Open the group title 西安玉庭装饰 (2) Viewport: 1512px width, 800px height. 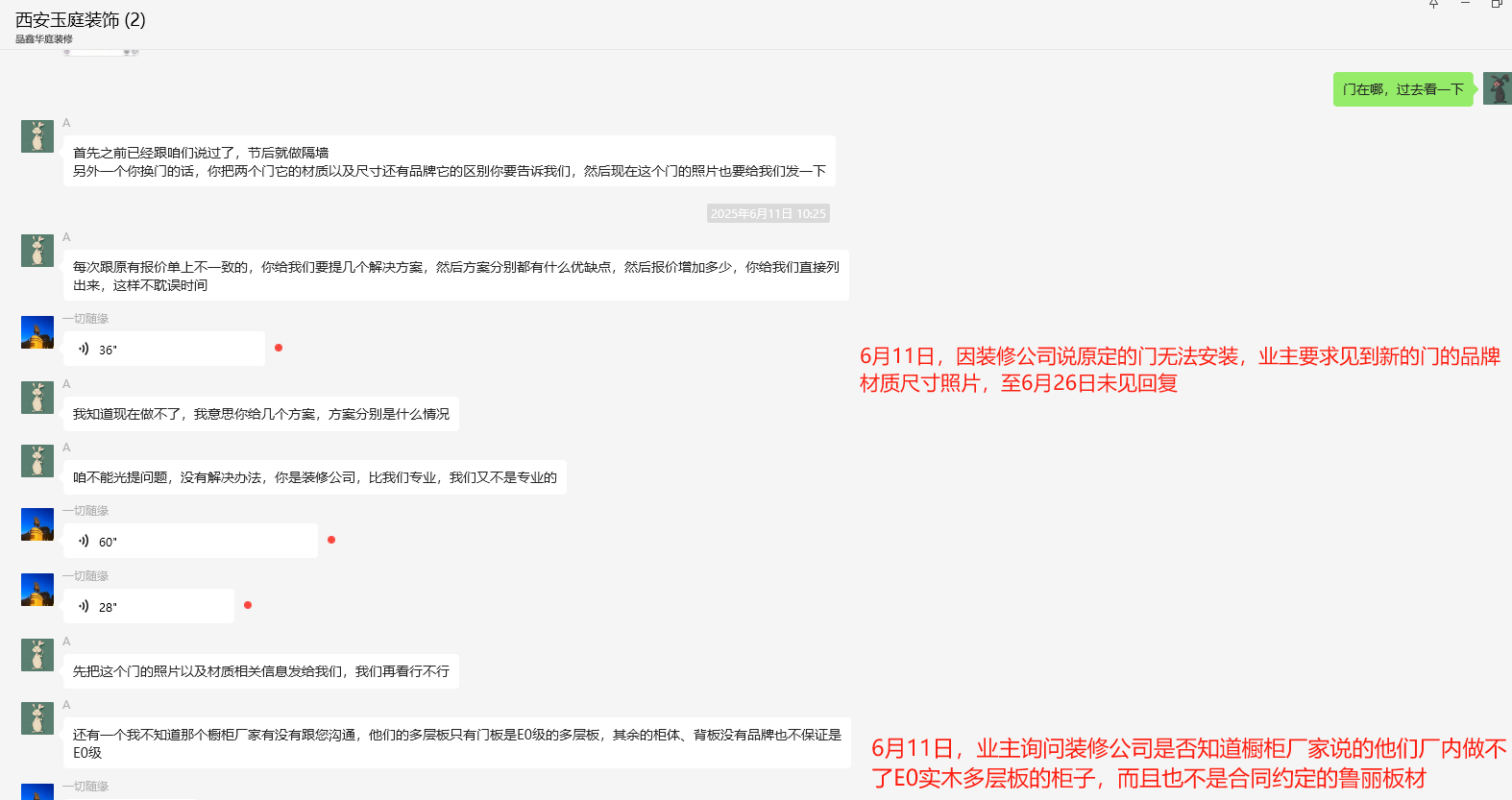coord(81,20)
